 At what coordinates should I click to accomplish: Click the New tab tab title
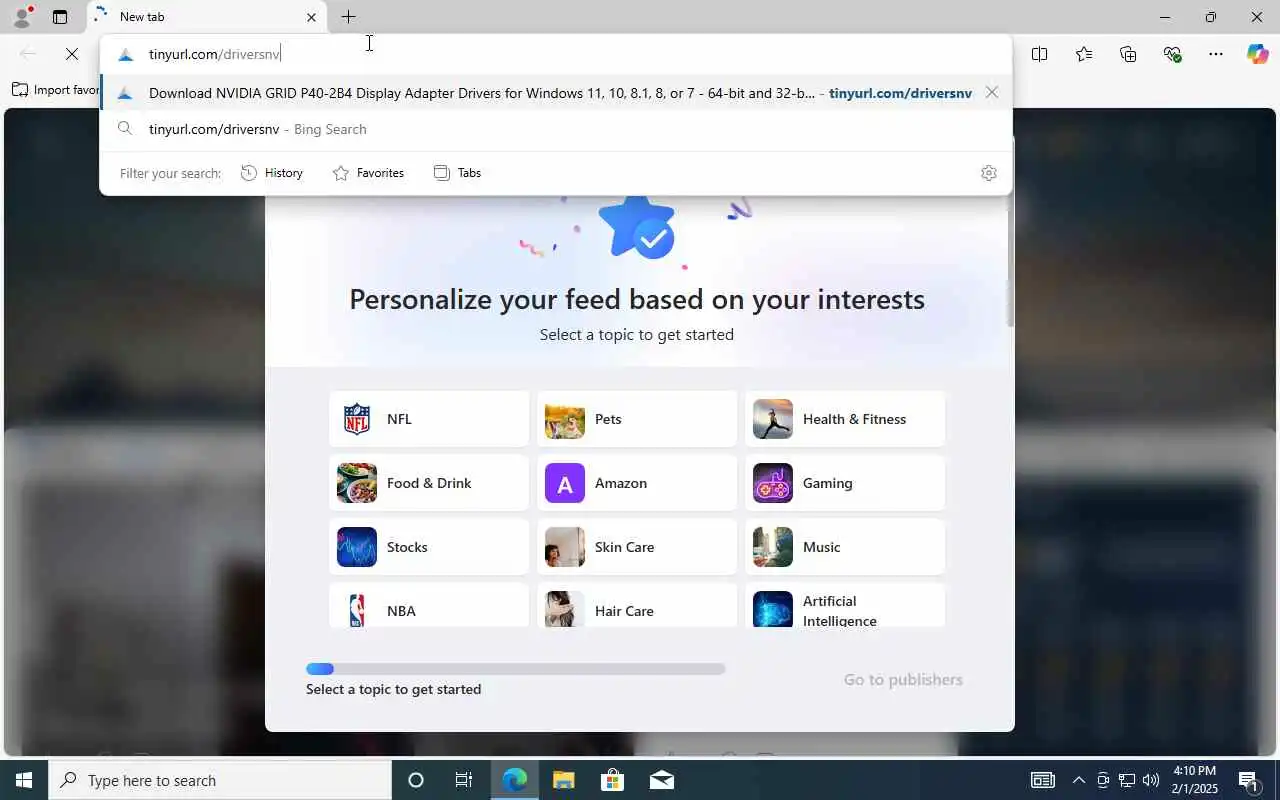coord(142,17)
